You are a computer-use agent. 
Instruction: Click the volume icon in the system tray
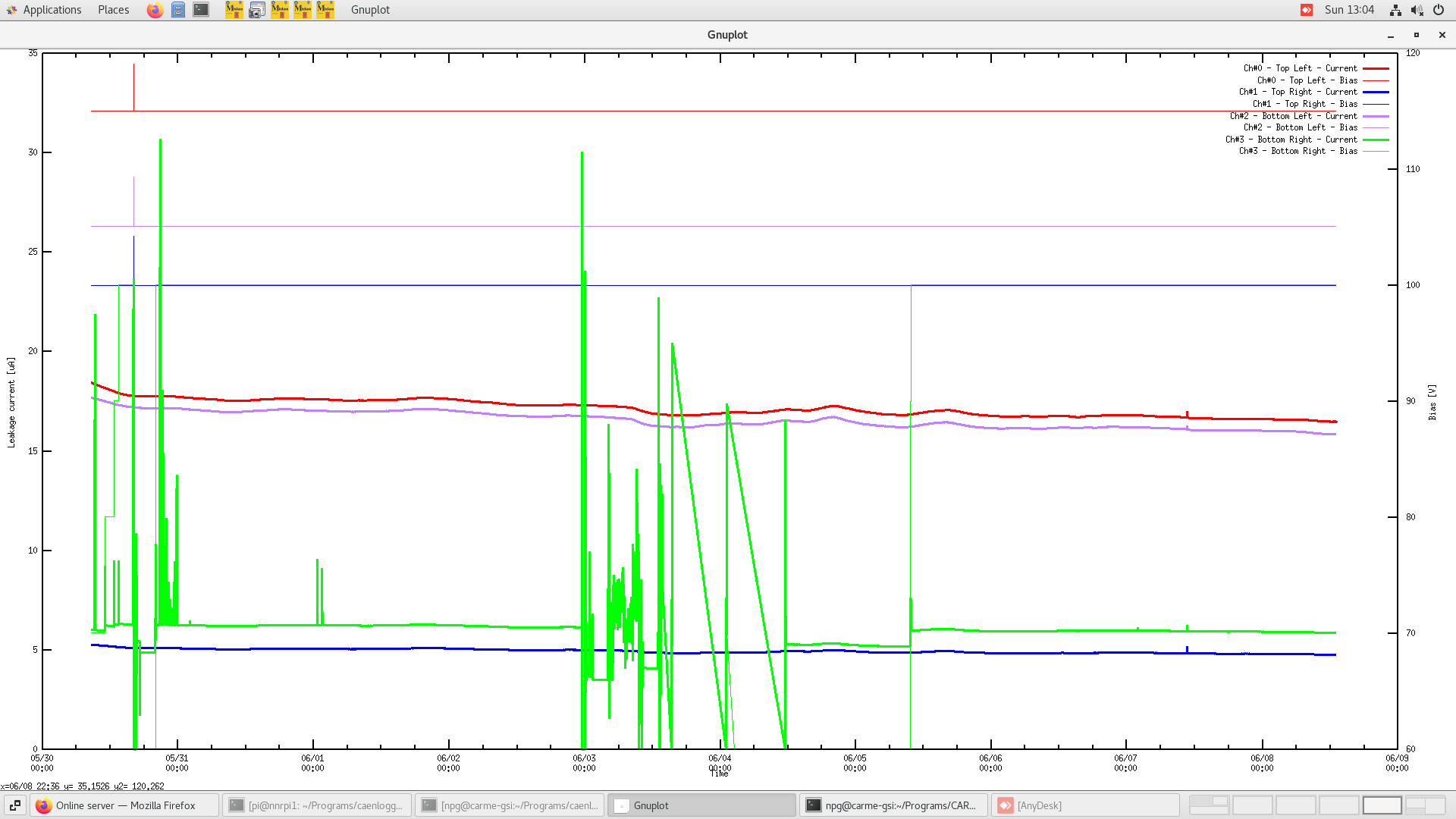pyautogui.click(x=1417, y=10)
